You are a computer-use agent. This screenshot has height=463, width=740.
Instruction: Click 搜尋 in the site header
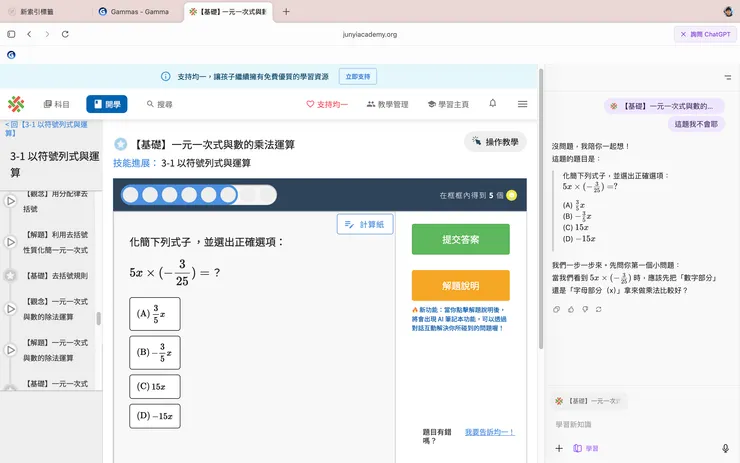coord(160,104)
